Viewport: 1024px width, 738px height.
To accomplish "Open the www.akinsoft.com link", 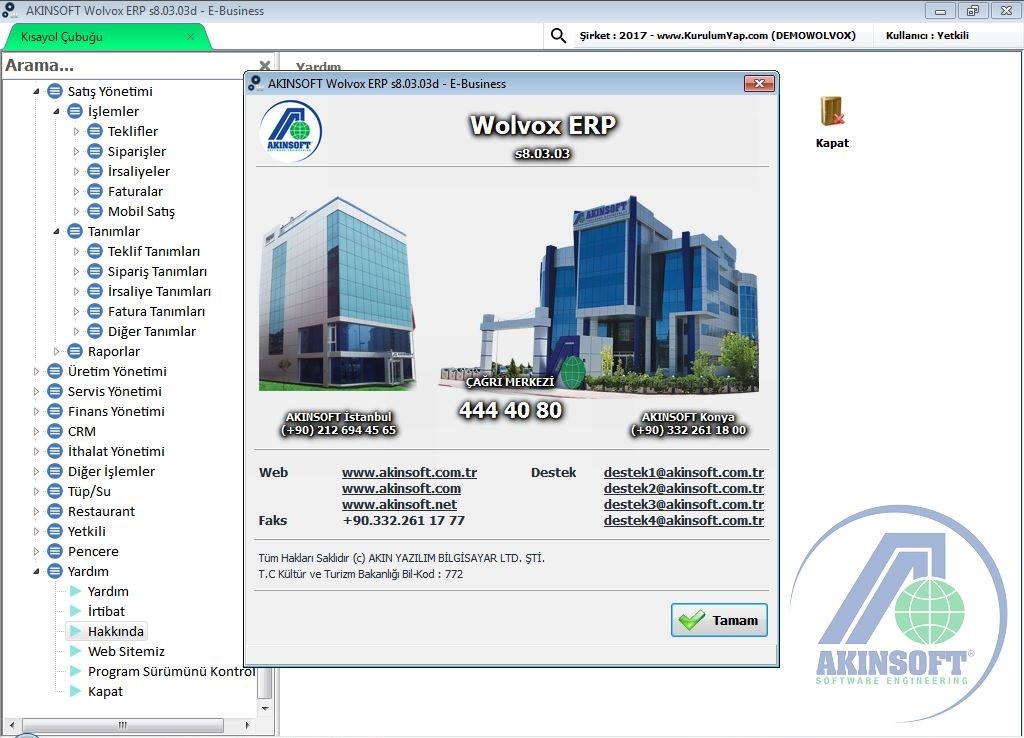I will pos(402,489).
